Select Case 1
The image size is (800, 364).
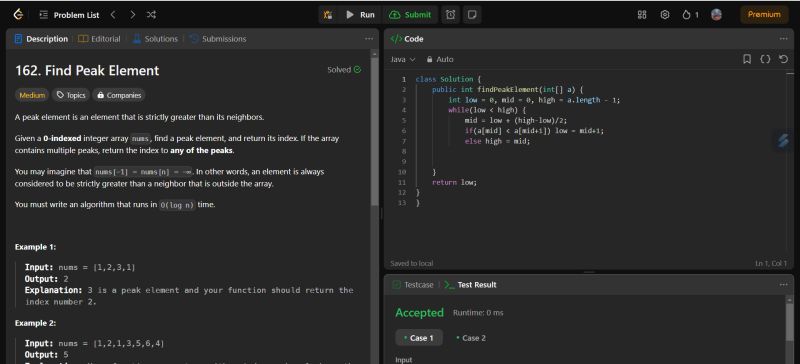pos(419,338)
